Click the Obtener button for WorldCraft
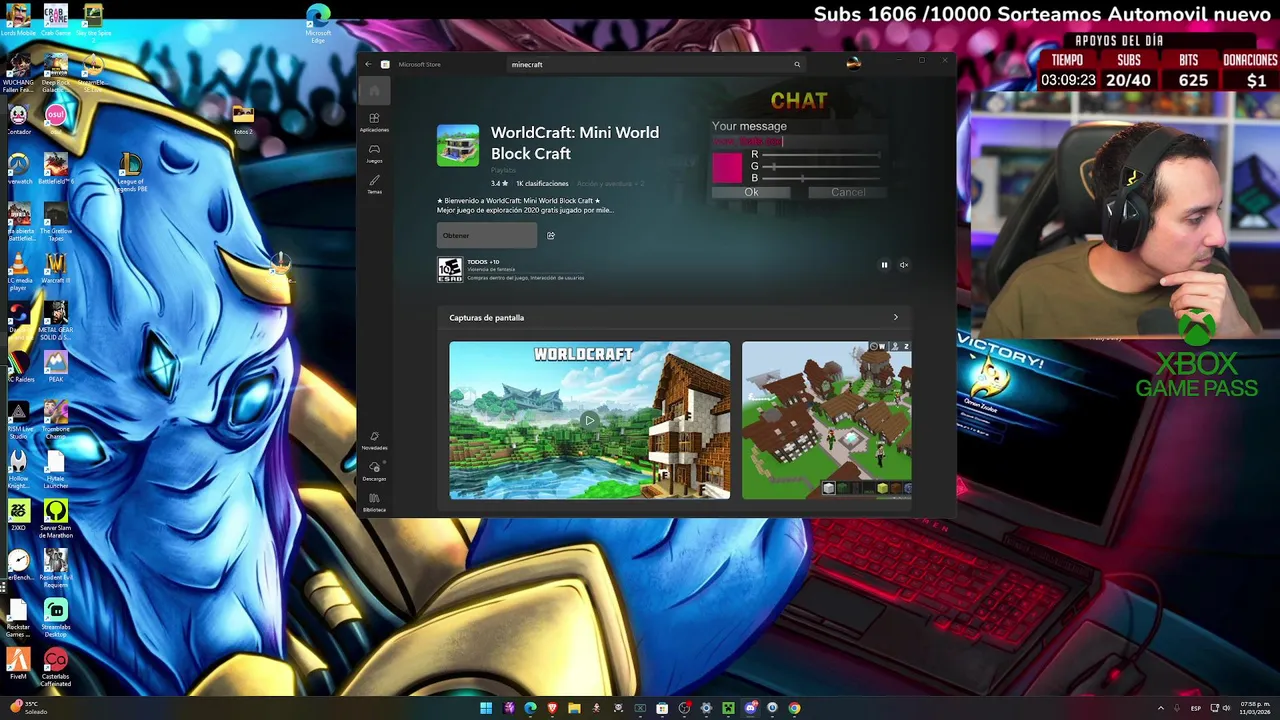 (x=487, y=235)
